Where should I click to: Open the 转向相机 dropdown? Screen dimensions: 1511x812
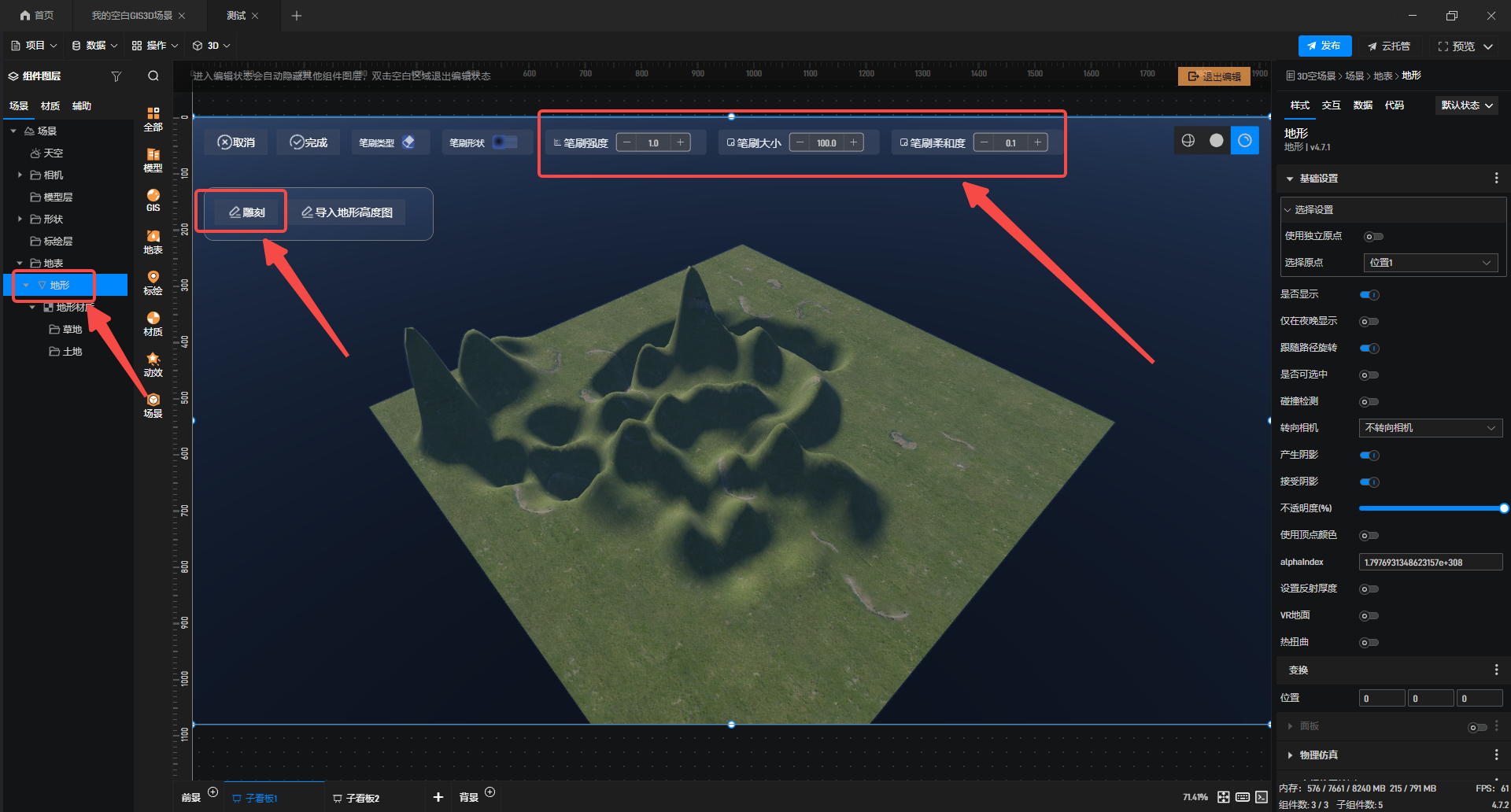tap(1430, 428)
